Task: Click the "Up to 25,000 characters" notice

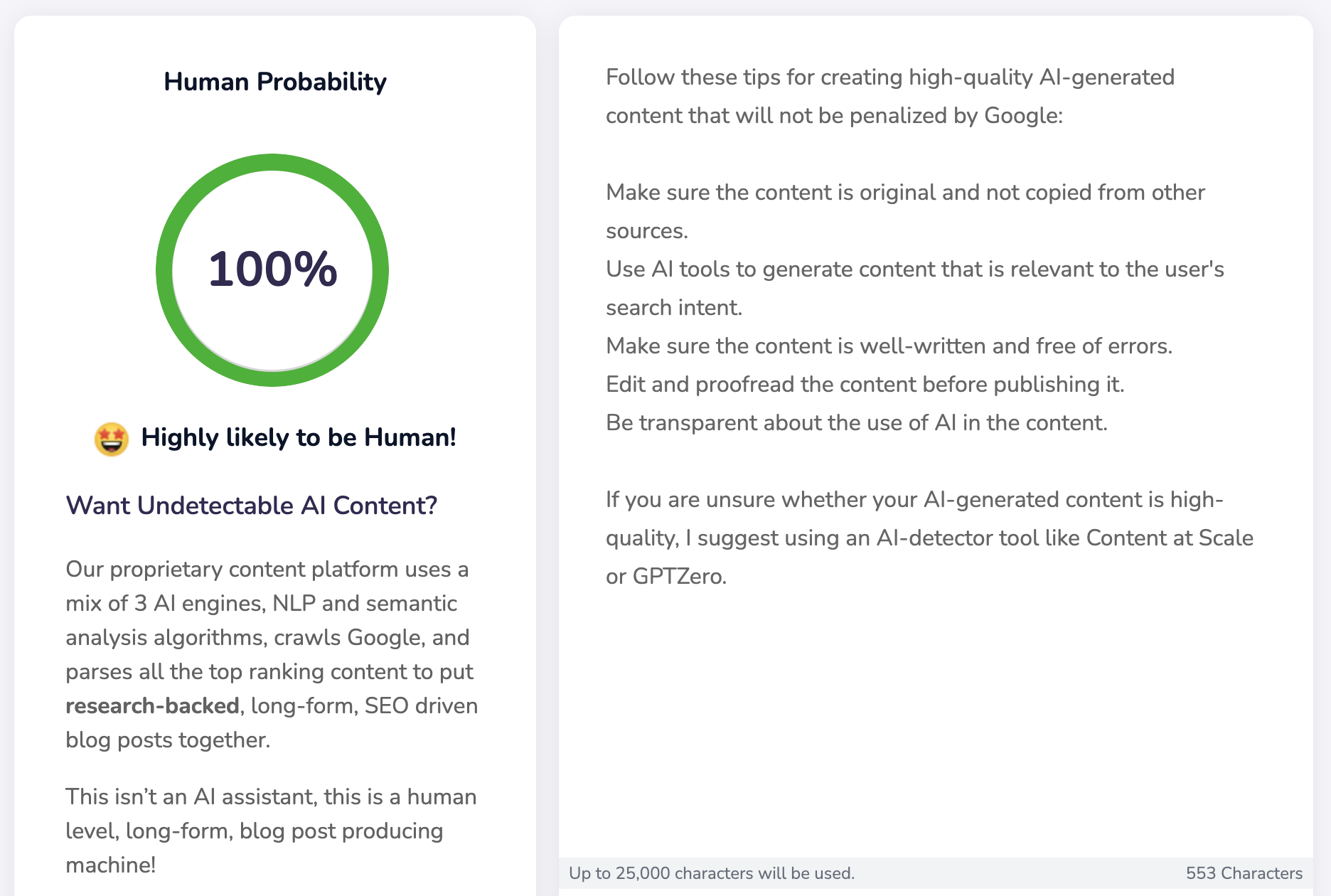Action: pos(712,873)
